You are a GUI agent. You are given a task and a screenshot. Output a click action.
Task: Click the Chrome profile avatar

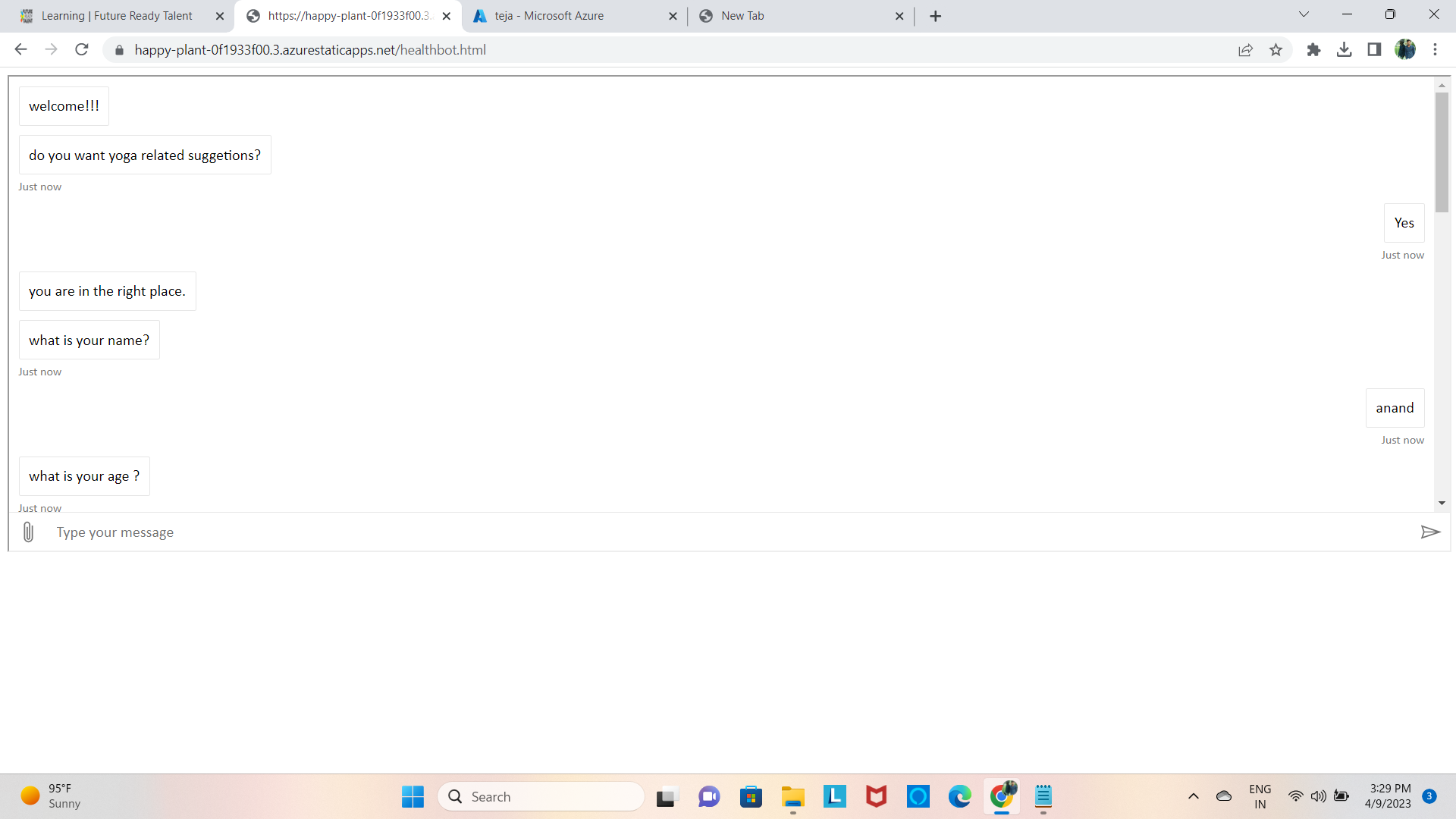1404,50
